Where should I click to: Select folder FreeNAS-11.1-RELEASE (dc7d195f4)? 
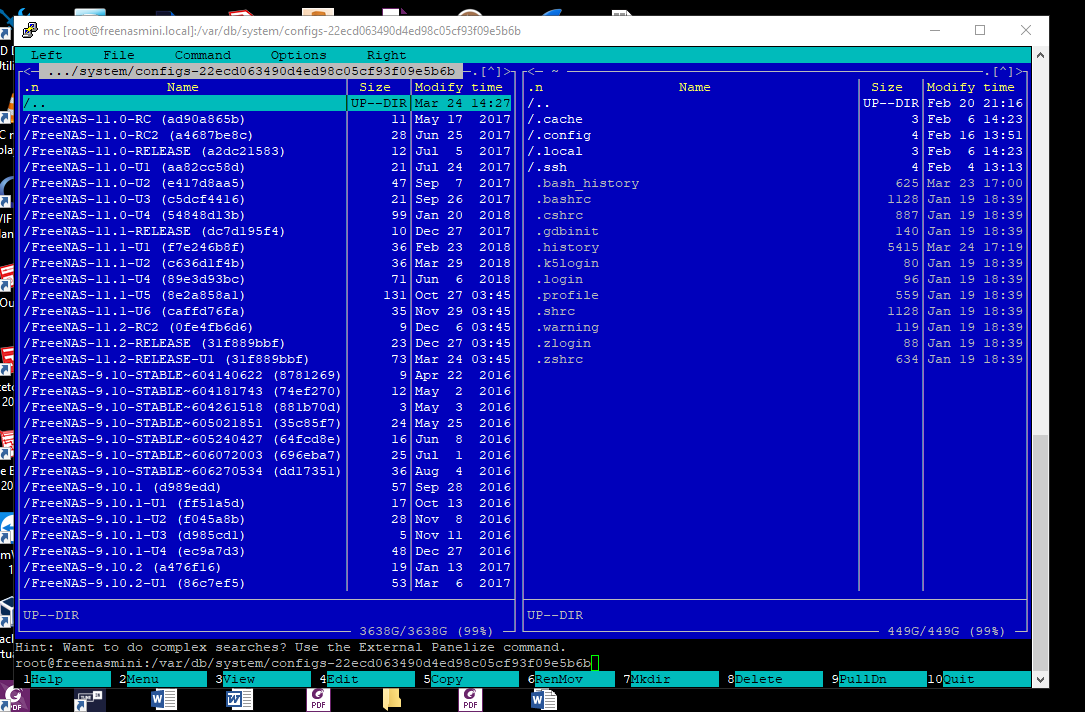click(x=267, y=231)
